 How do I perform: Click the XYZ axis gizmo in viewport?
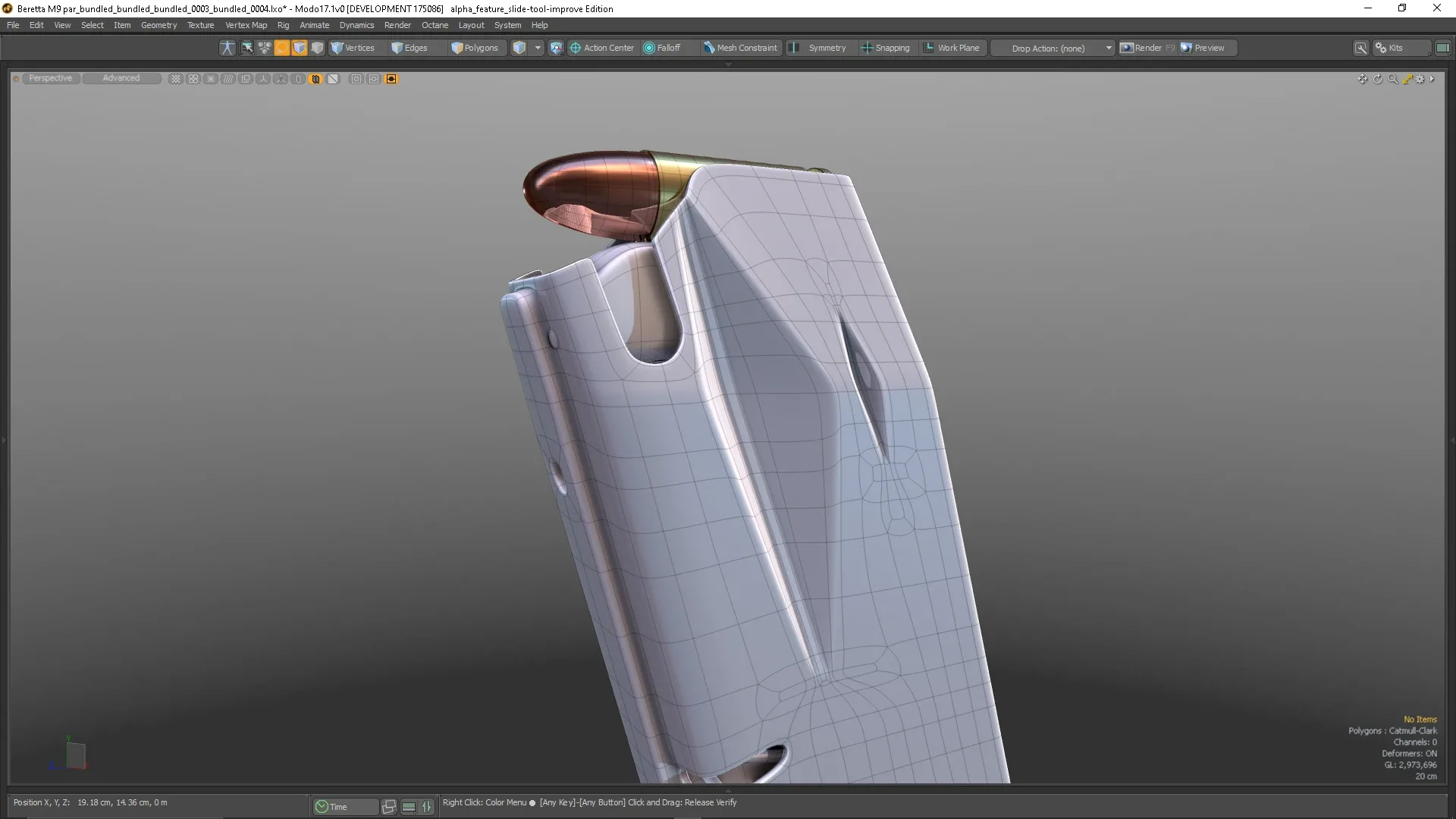pos(70,755)
